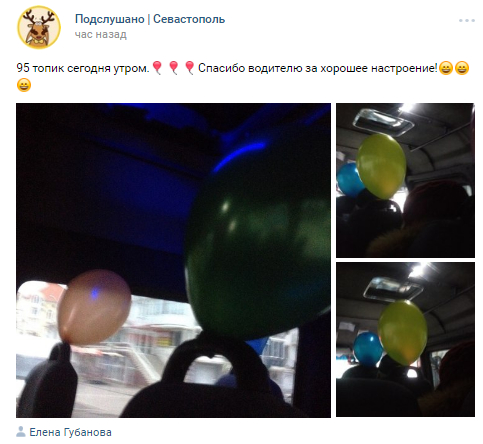Click the grinning emoji on the second text line
483x444 pixels.
[x=24, y=85]
